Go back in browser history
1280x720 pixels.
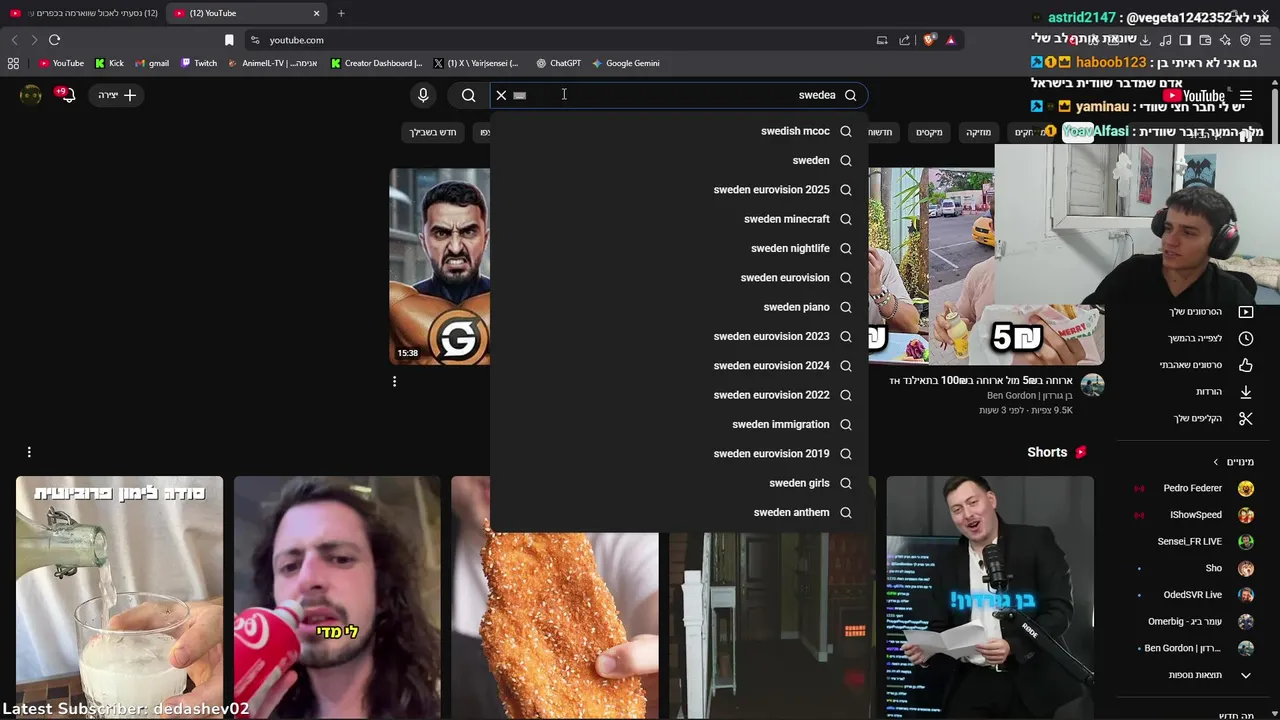pos(14,40)
